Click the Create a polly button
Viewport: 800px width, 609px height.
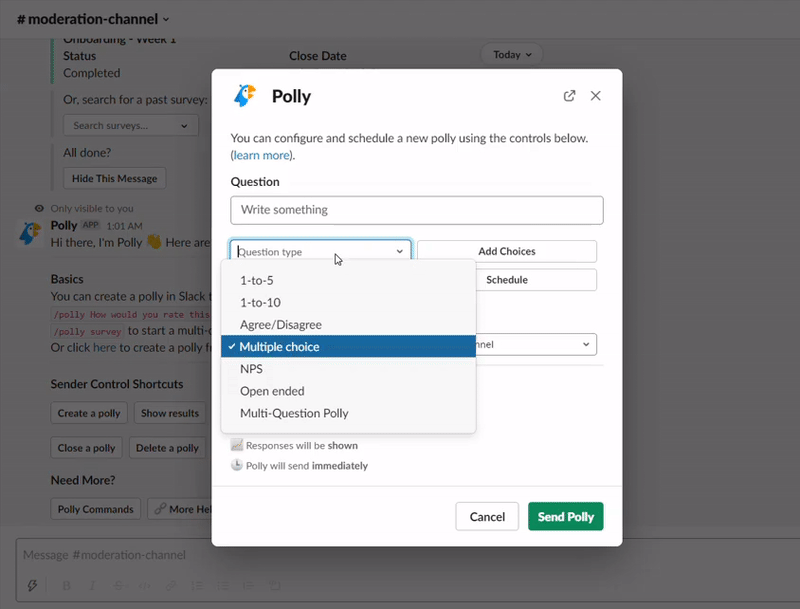point(89,413)
